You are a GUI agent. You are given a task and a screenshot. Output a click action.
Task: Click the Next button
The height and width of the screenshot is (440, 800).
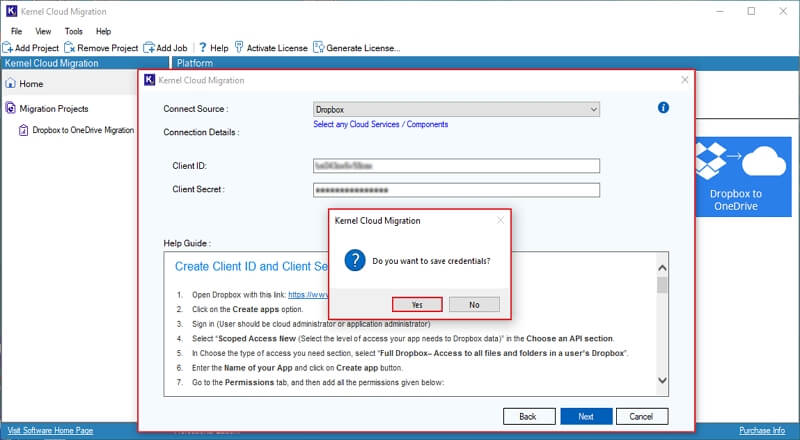click(x=586, y=417)
